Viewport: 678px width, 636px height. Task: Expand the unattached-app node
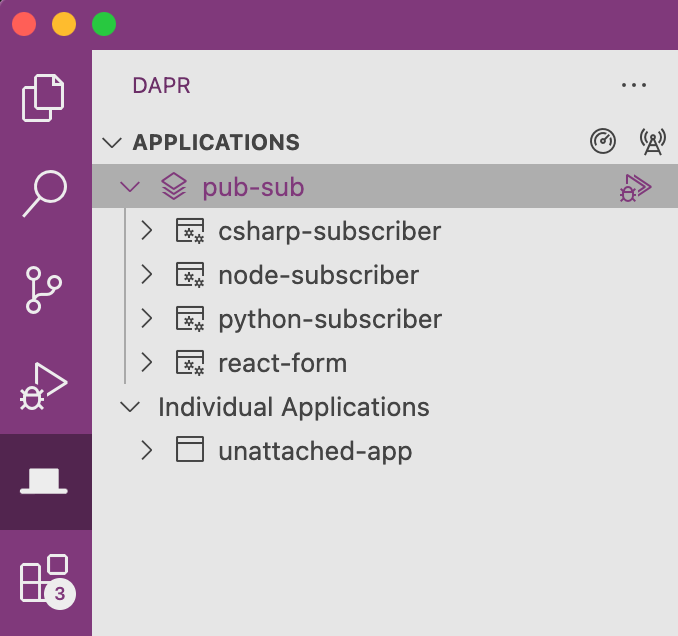pyautogui.click(x=147, y=451)
